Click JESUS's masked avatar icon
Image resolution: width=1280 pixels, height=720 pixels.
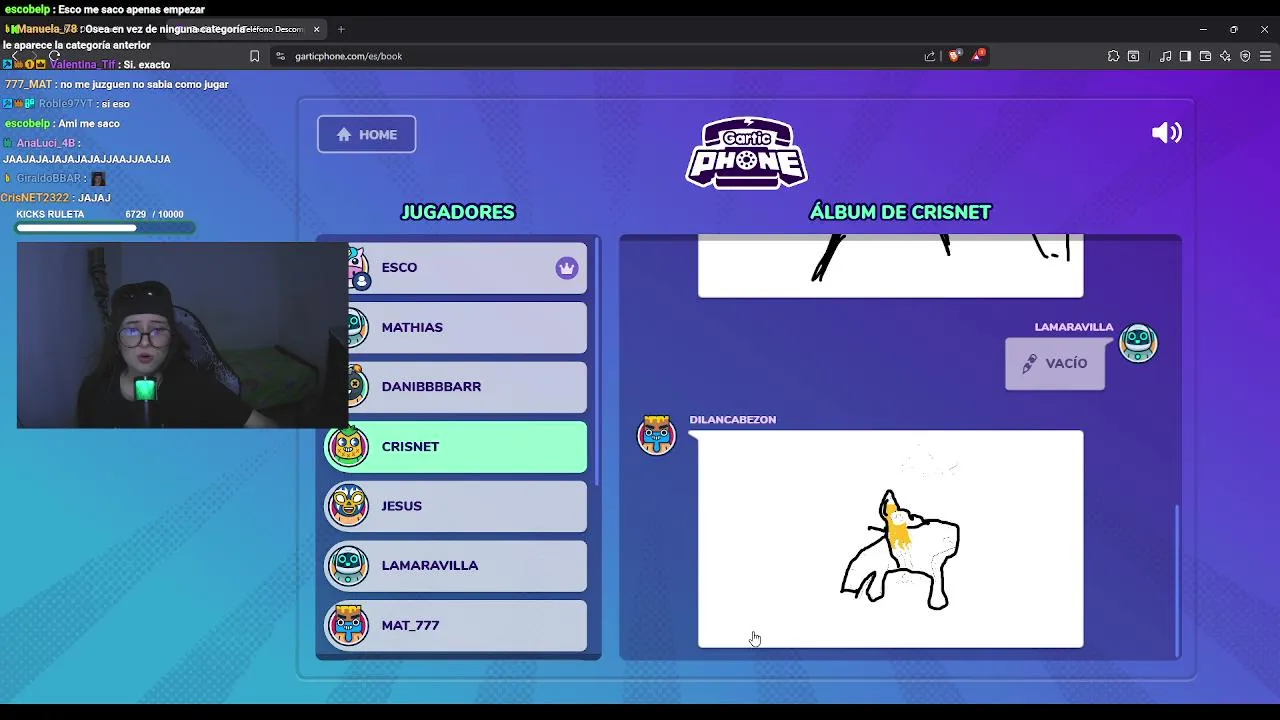point(348,506)
